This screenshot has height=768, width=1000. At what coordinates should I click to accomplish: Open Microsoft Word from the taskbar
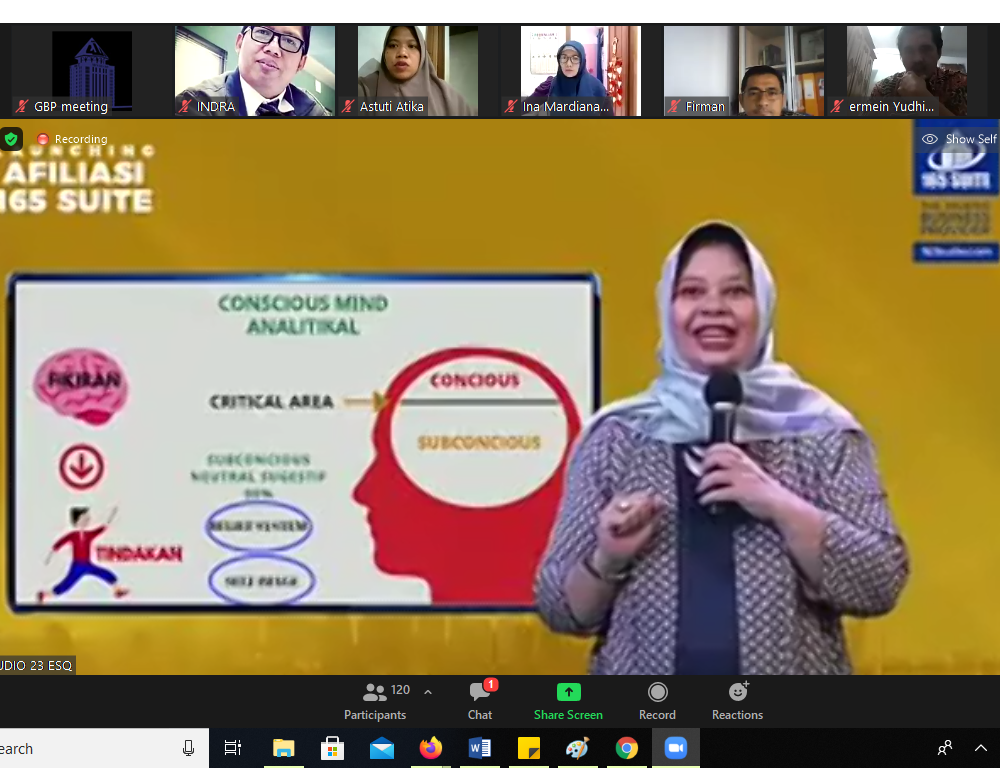(480, 748)
